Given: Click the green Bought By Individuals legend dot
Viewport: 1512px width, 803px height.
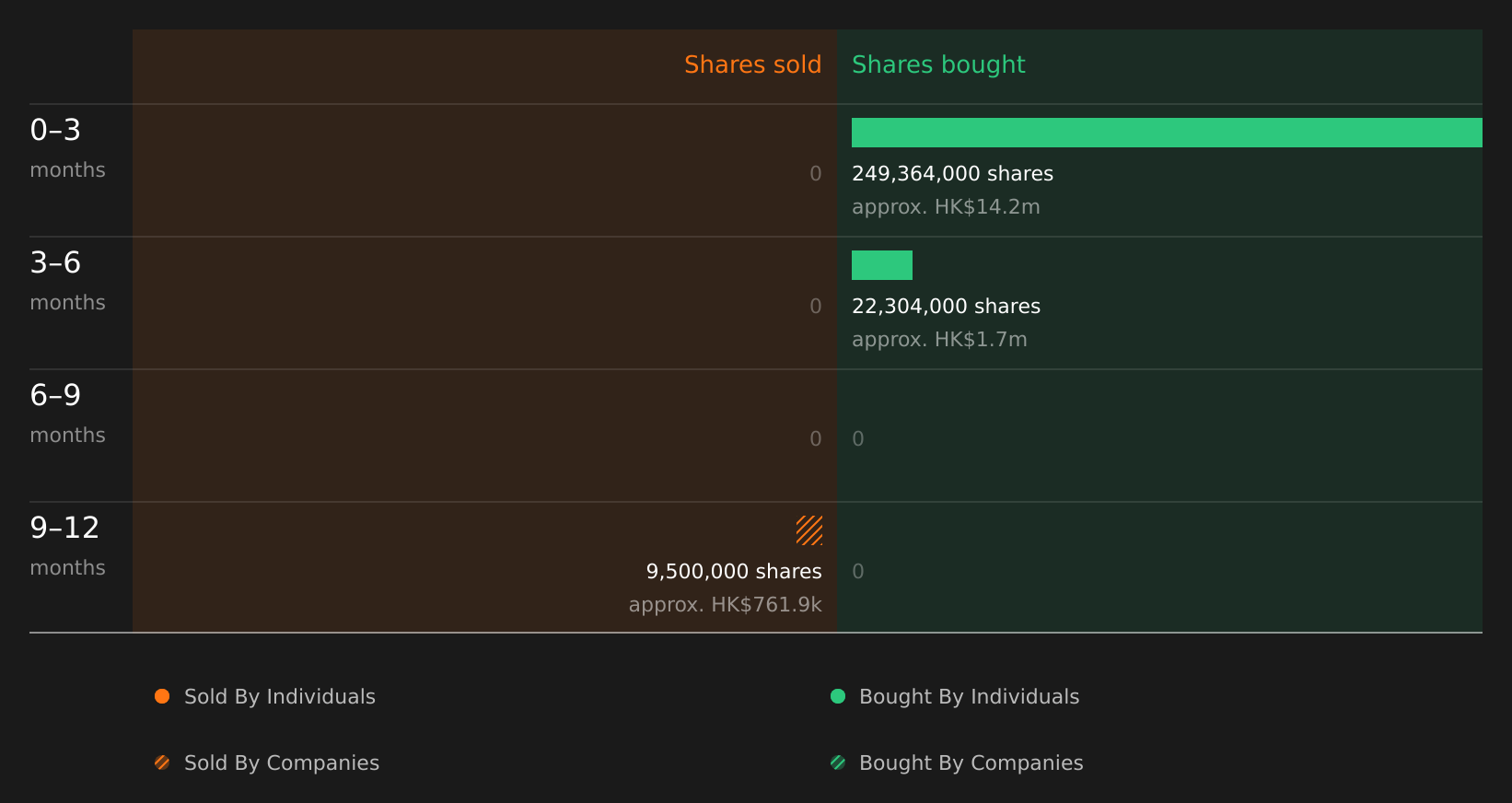Looking at the screenshot, I should pos(838,696).
